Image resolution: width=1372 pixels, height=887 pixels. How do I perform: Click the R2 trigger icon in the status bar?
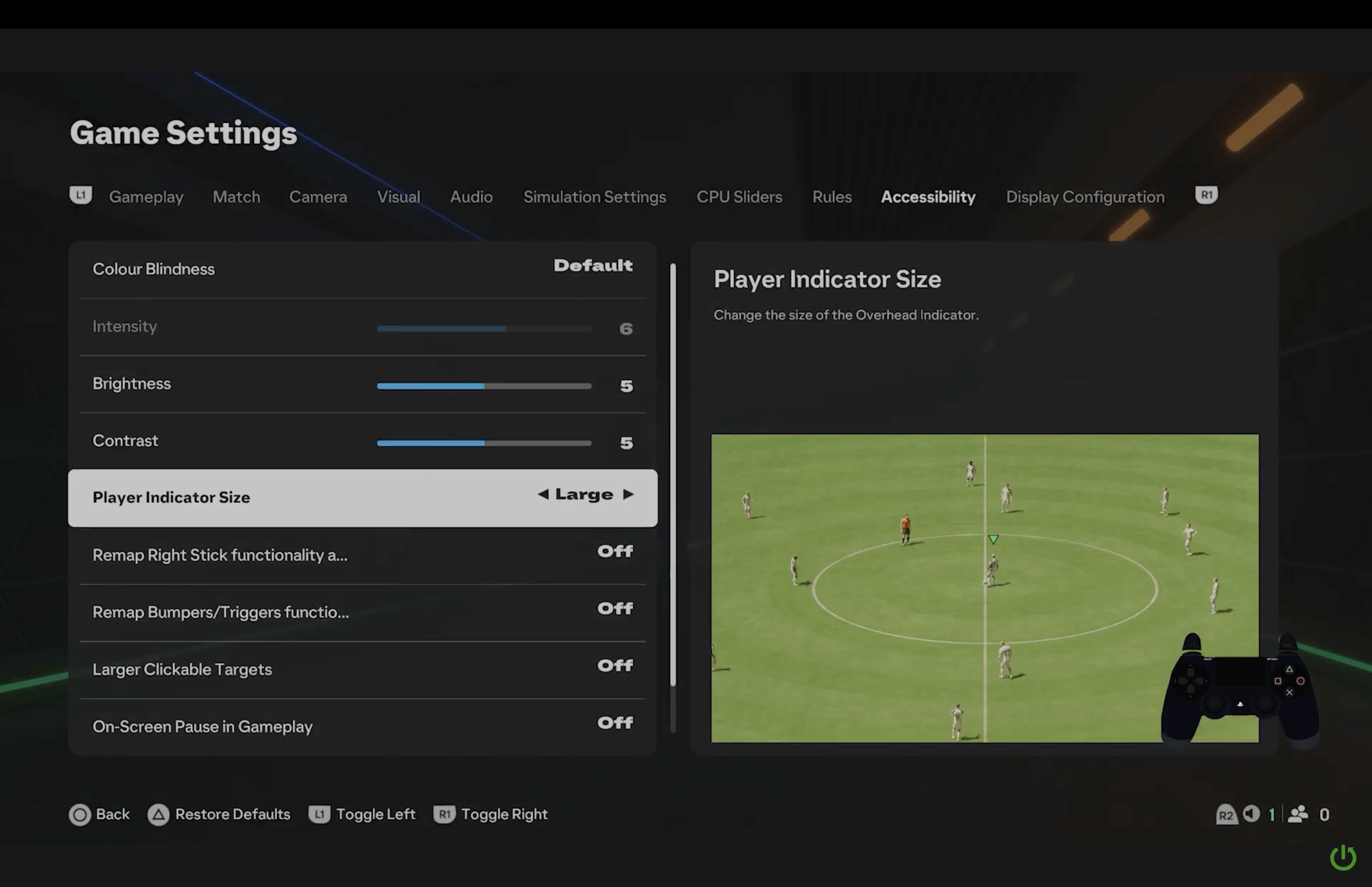click(1227, 814)
